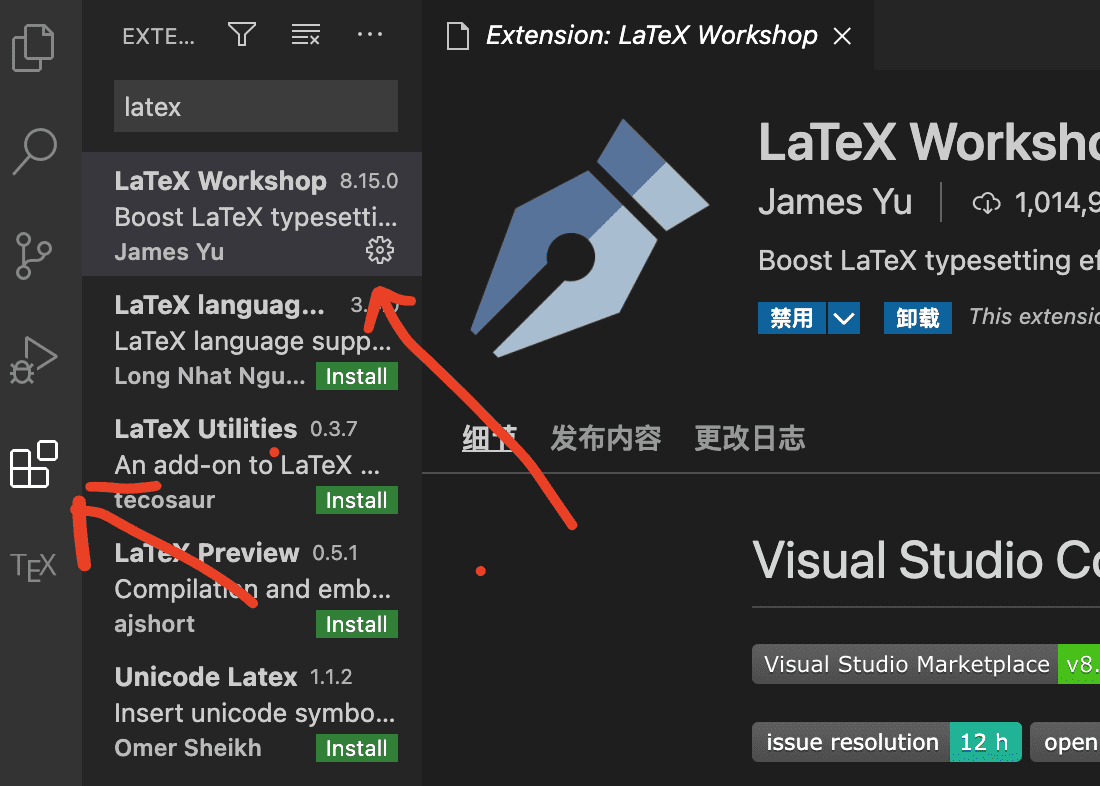The width and height of the screenshot is (1100, 786).
Task: Select LaTeX Utilities extension entry
Action: coord(252,463)
